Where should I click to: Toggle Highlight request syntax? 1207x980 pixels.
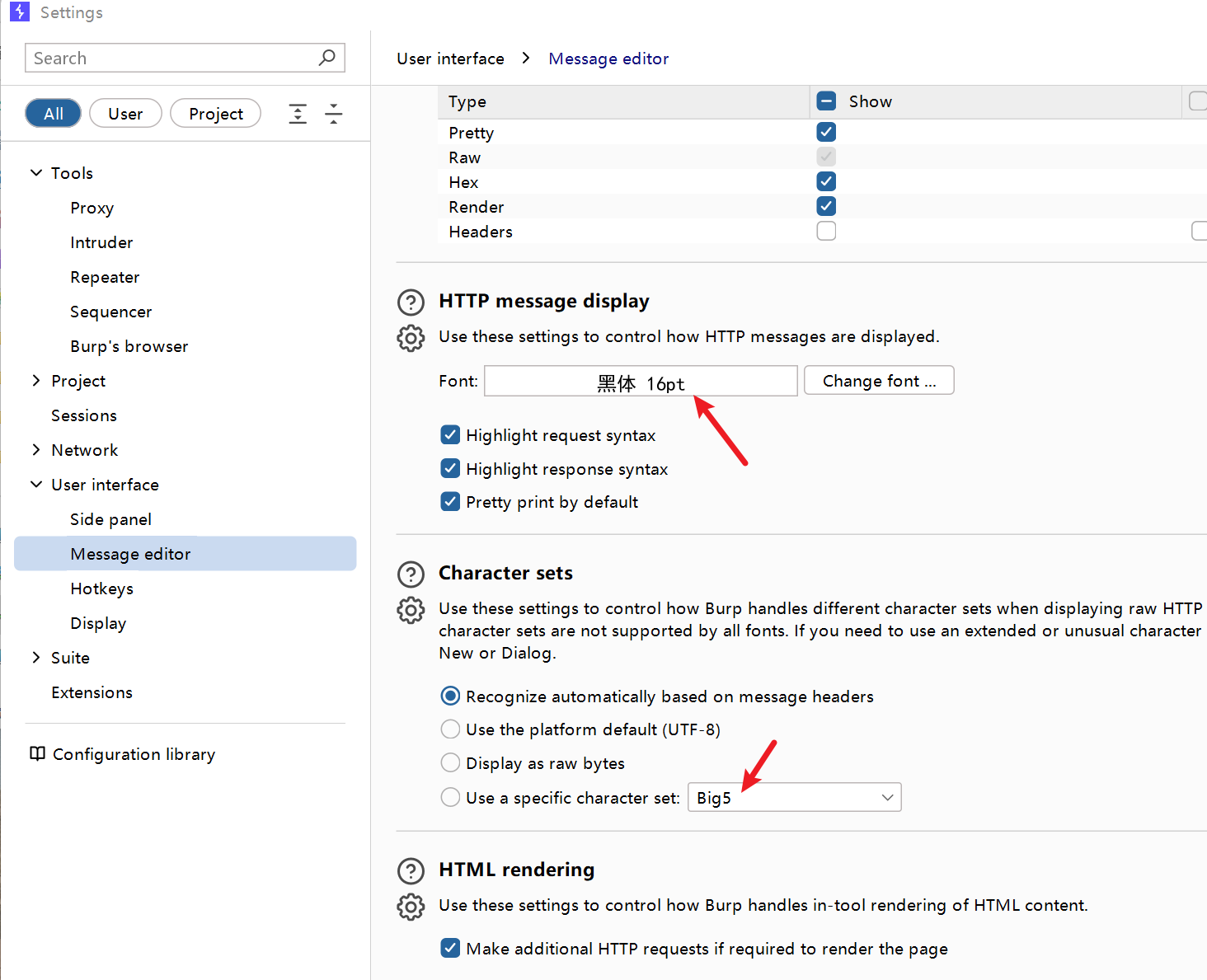[450, 434]
